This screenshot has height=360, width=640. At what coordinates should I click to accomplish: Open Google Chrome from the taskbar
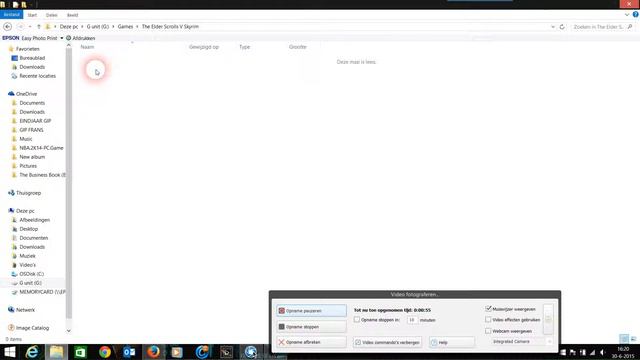pos(105,352)
